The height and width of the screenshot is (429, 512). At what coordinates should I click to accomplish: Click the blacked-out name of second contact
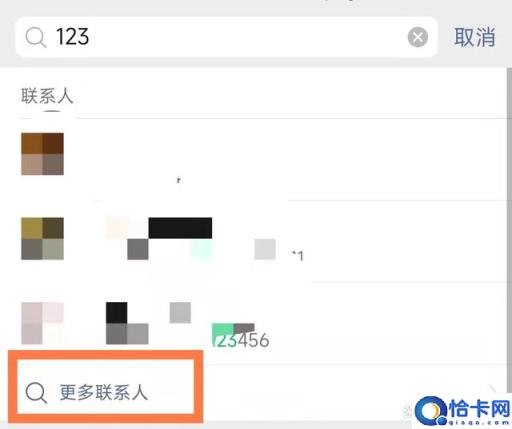180,228
